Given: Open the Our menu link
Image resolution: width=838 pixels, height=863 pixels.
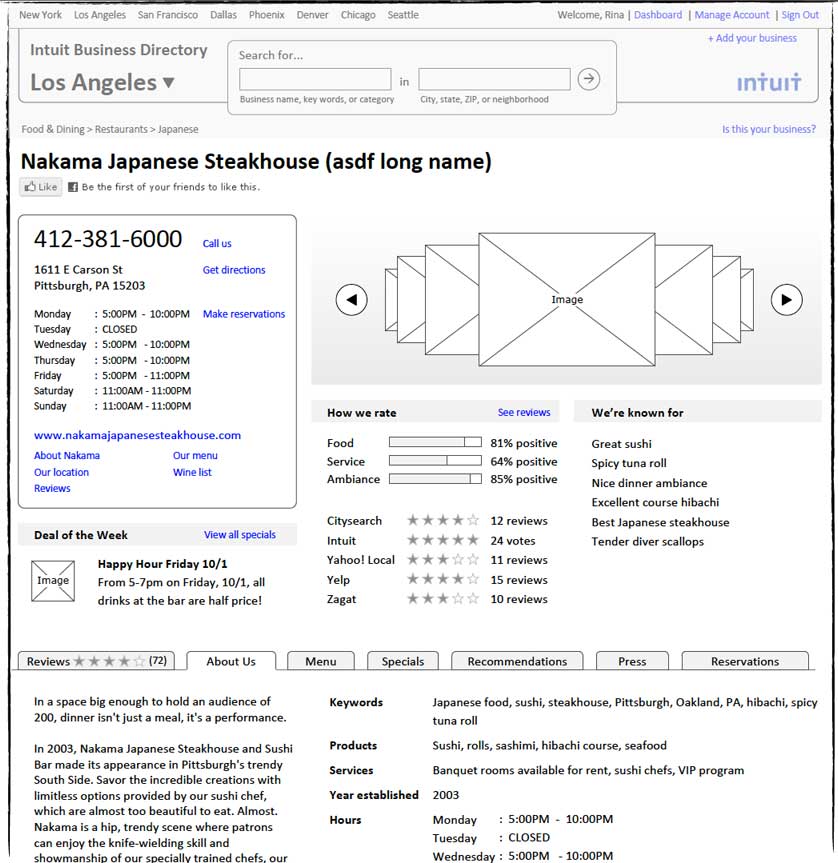Looking at the screenshot, I should (195, 455).
